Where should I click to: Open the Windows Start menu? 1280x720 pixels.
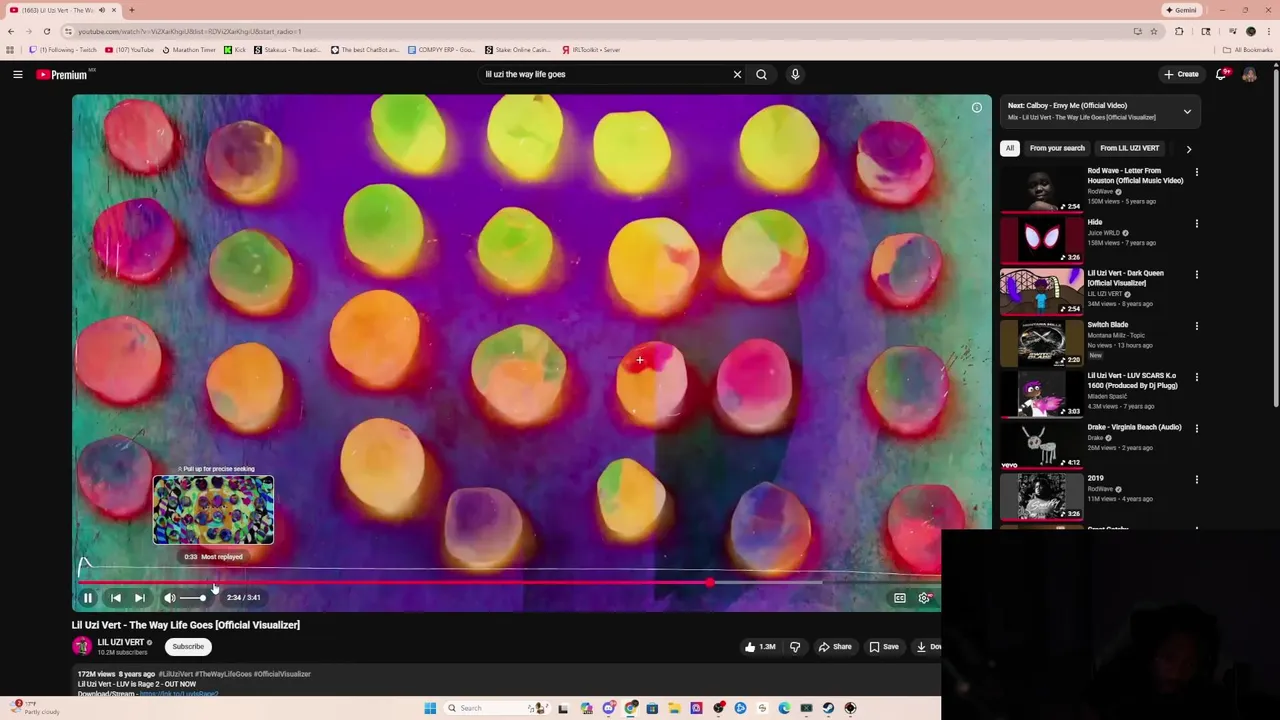pos(430,708)
